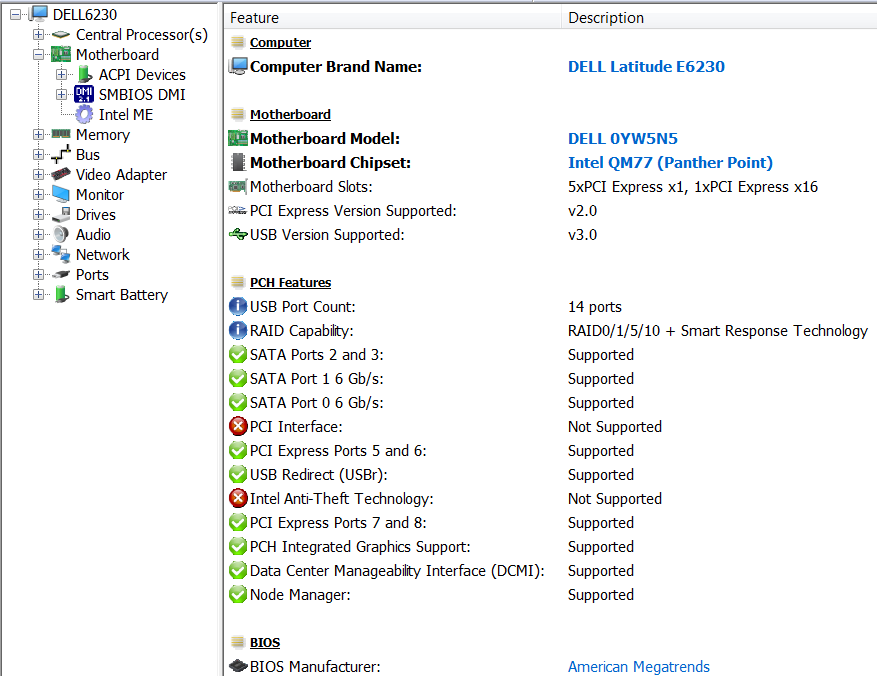
Task: Click the USB Port Count info icon
Action: pos(238,306)
